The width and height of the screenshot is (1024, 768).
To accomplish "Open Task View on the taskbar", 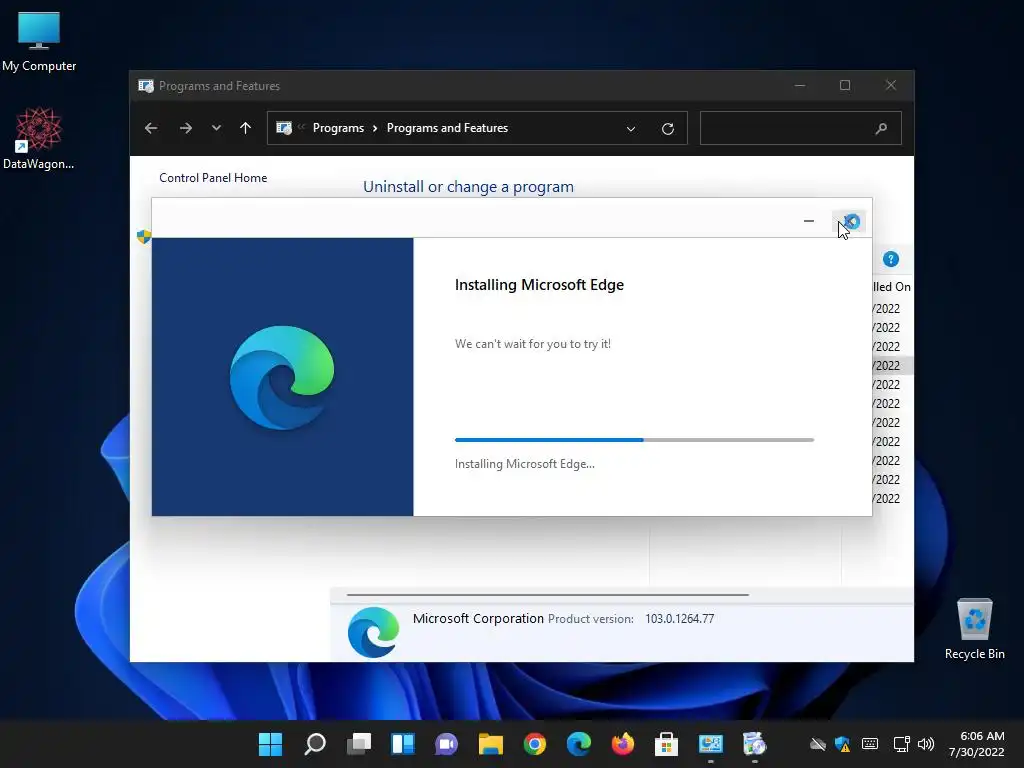I will 359,744.
